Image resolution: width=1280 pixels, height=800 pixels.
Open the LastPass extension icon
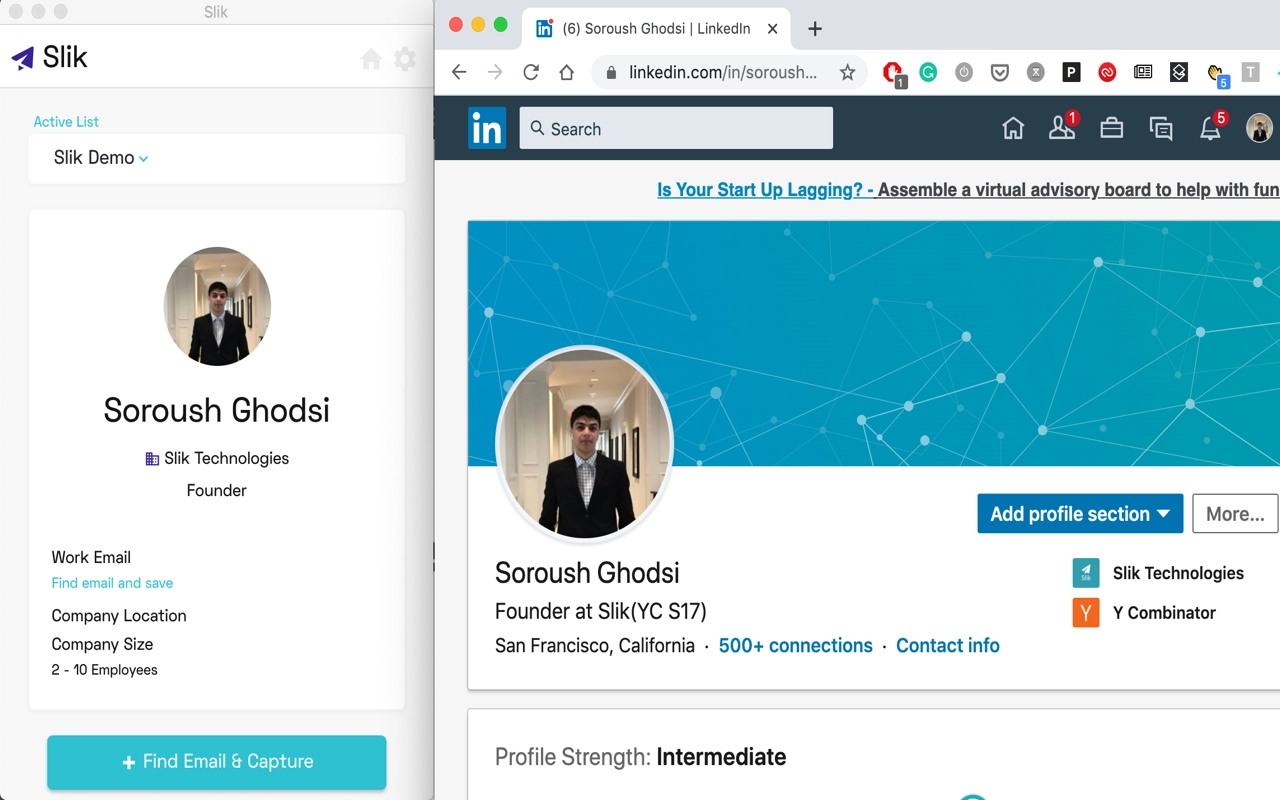(1106, 72)
